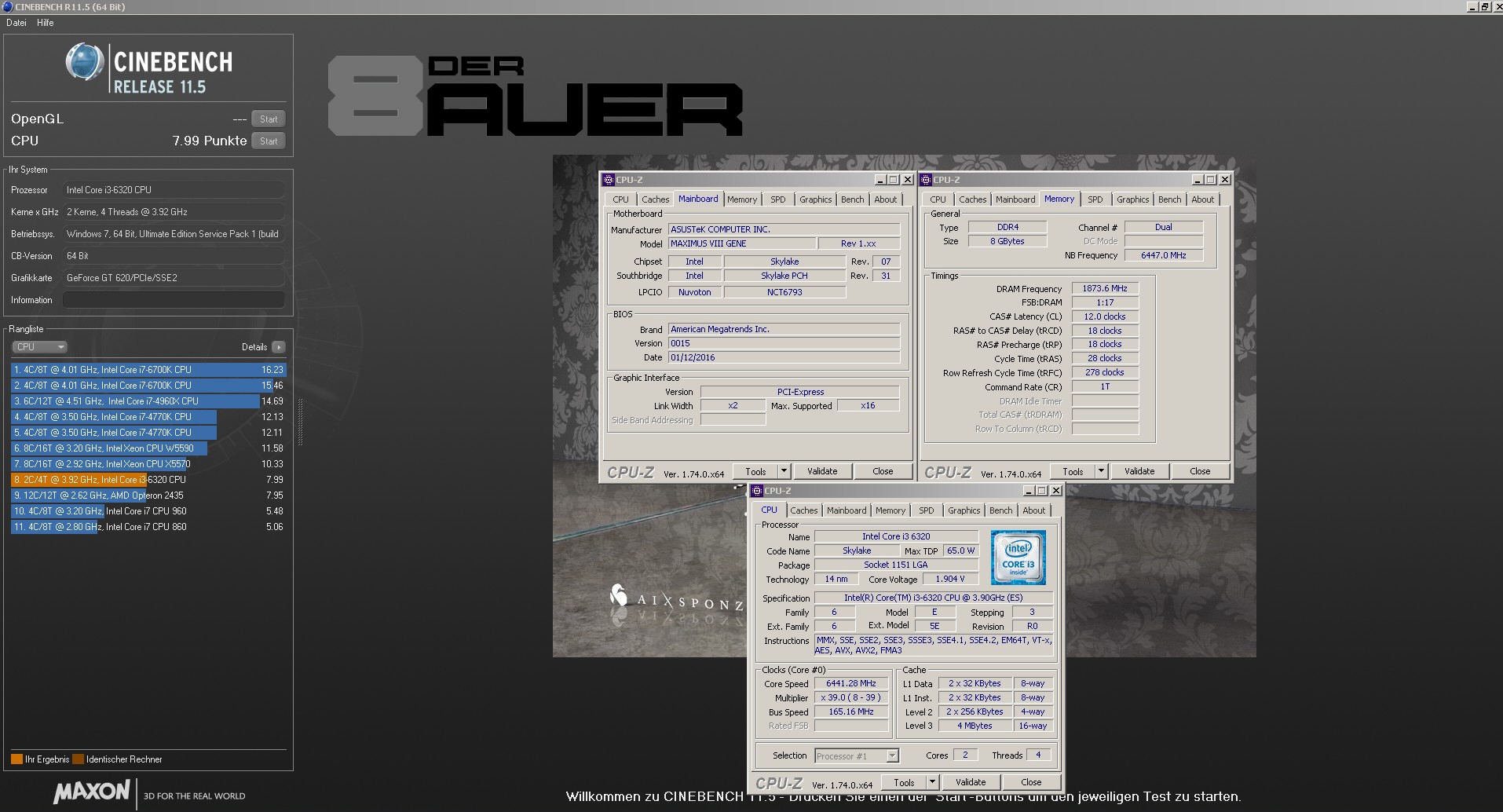Open Mainboard tab in bottom CPU-Z window

[x=847, y=510]
